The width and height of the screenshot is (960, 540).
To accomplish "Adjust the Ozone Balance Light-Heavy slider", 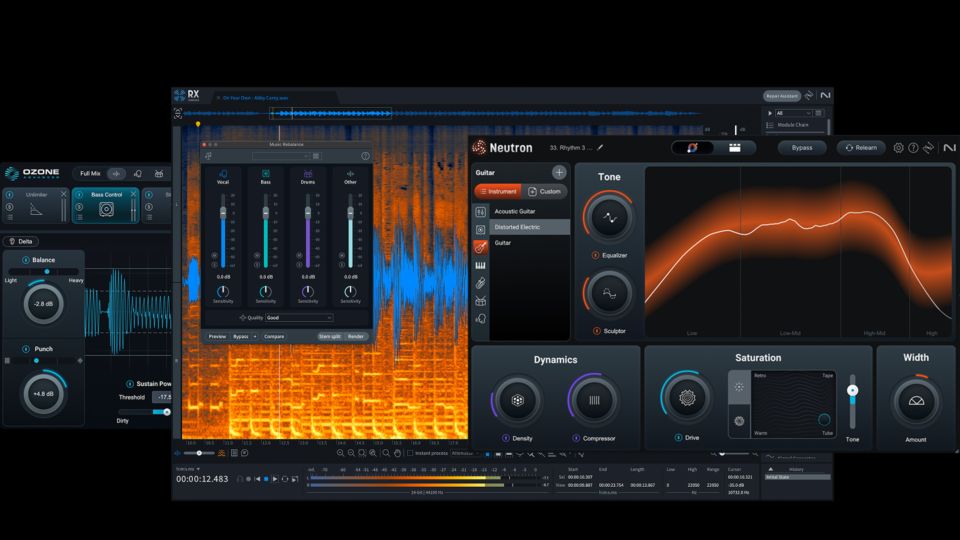I will 43,271.
